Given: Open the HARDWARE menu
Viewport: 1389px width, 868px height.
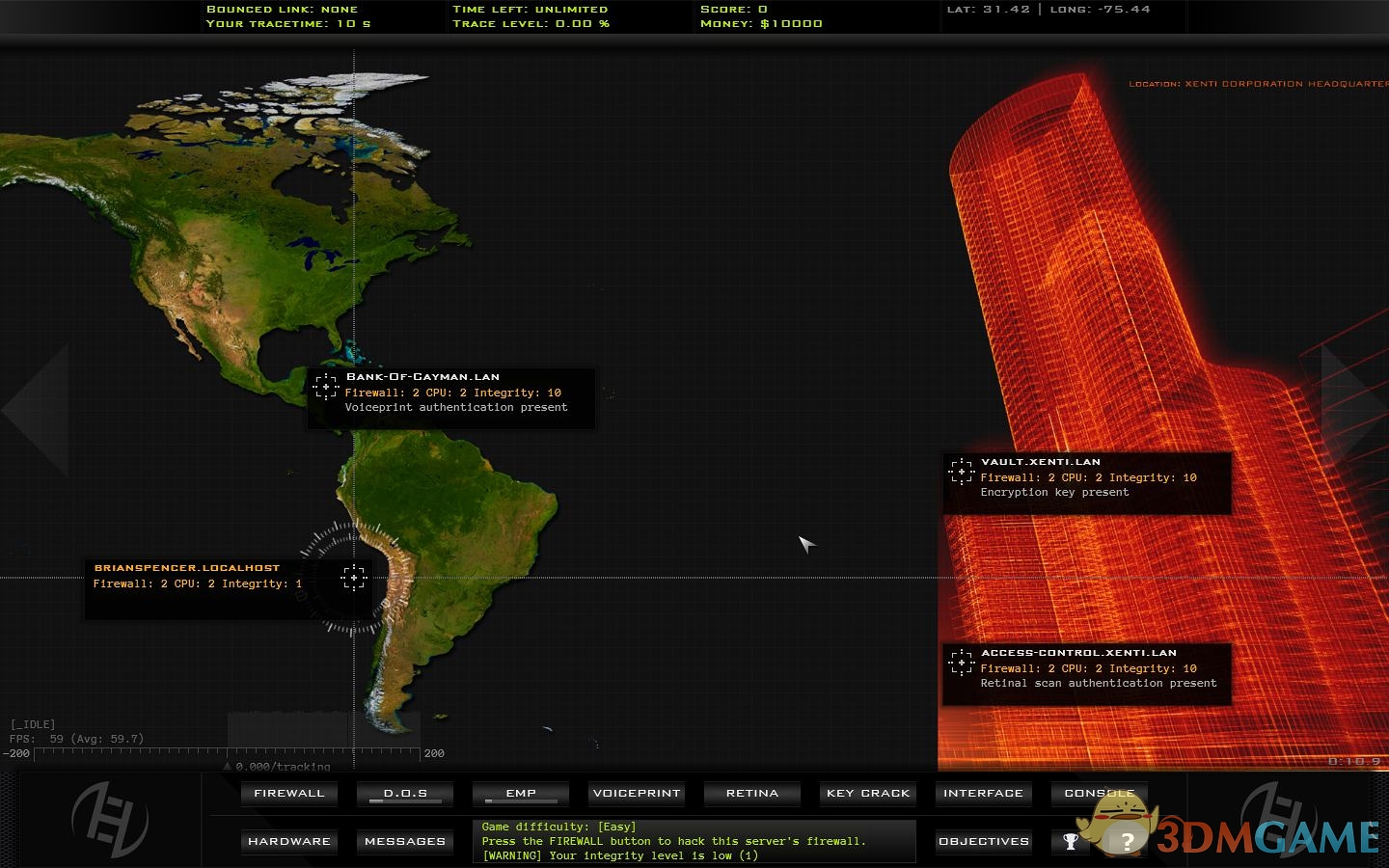Looking at the screenshot, I should click(x=289, y=842).
